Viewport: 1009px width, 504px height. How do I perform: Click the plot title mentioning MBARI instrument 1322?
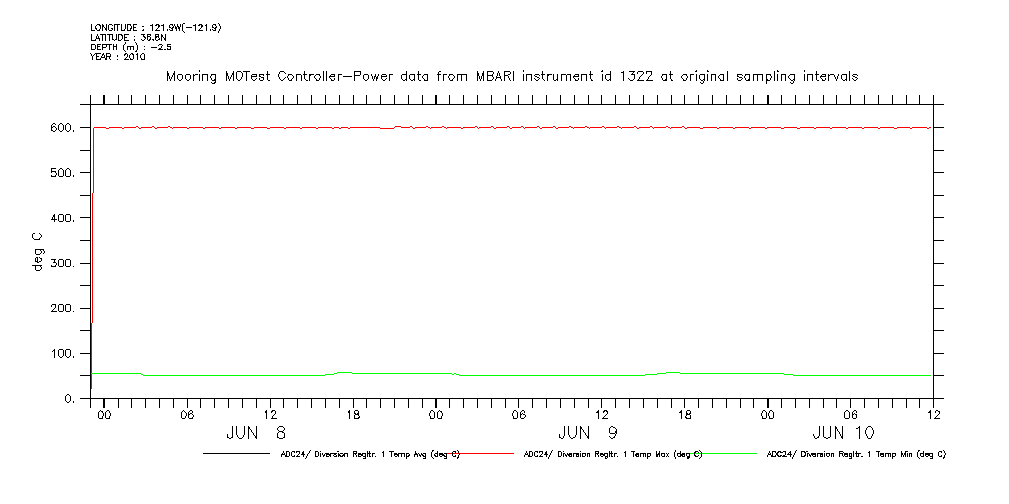tap(511, 76)
